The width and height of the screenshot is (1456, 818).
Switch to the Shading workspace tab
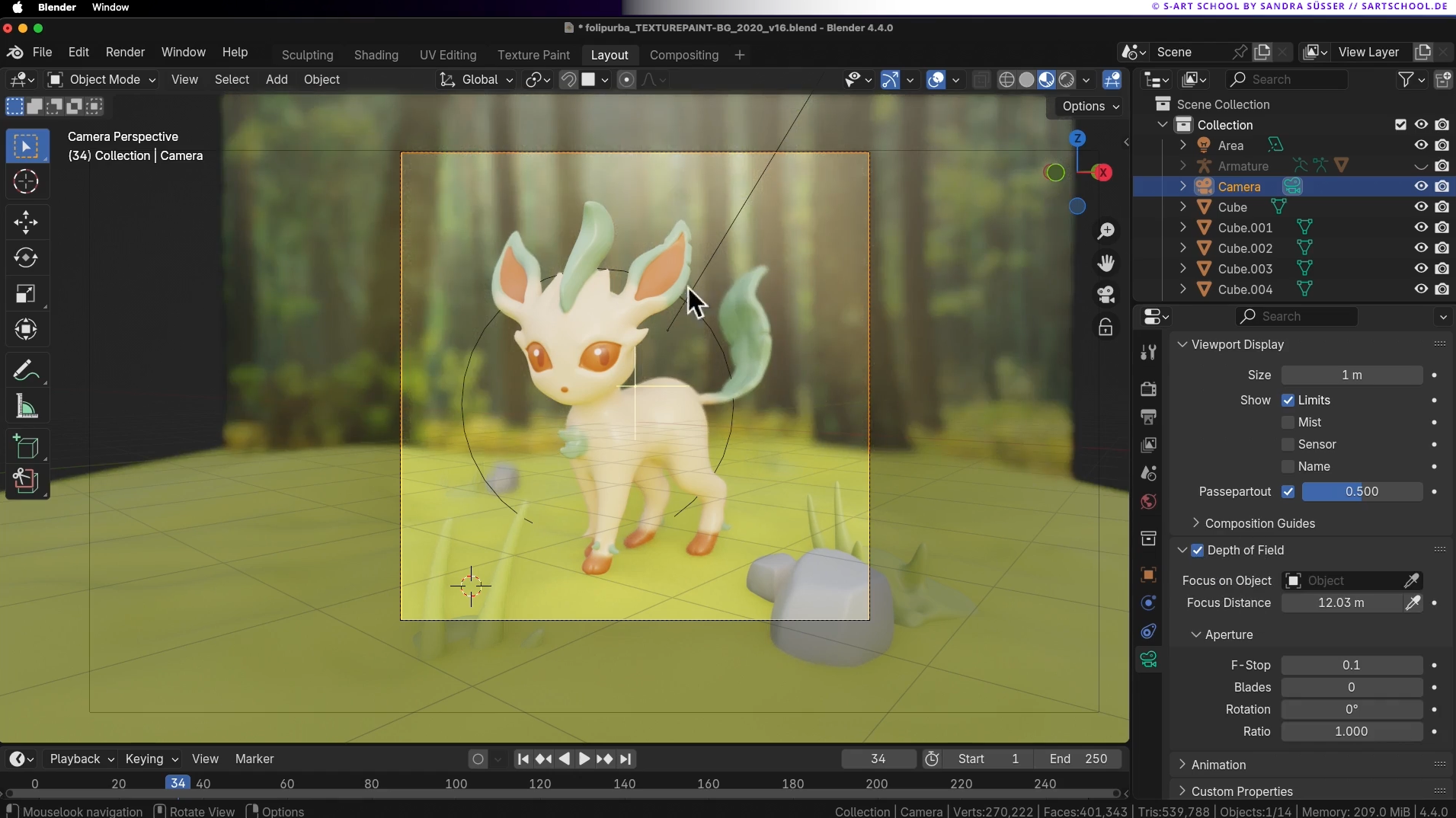[376, 55]
